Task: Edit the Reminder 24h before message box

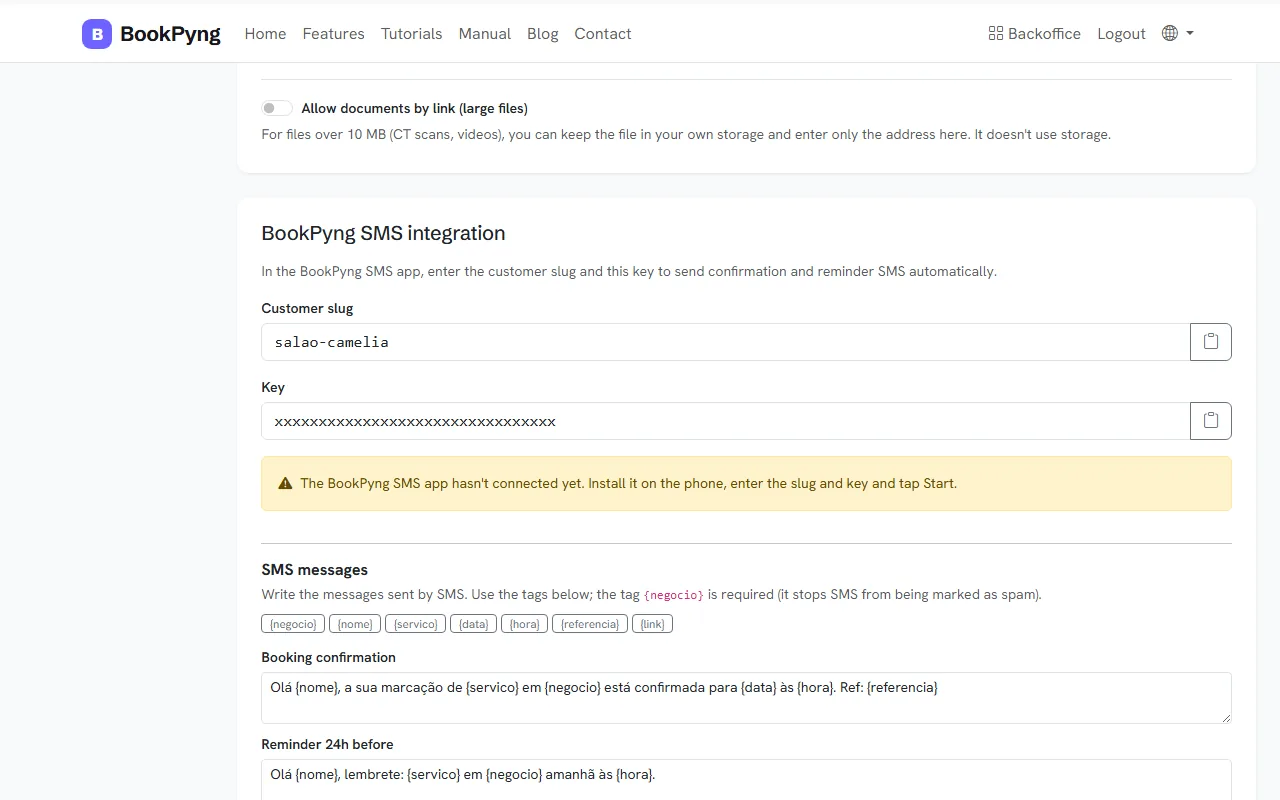Action: point(746,780)
